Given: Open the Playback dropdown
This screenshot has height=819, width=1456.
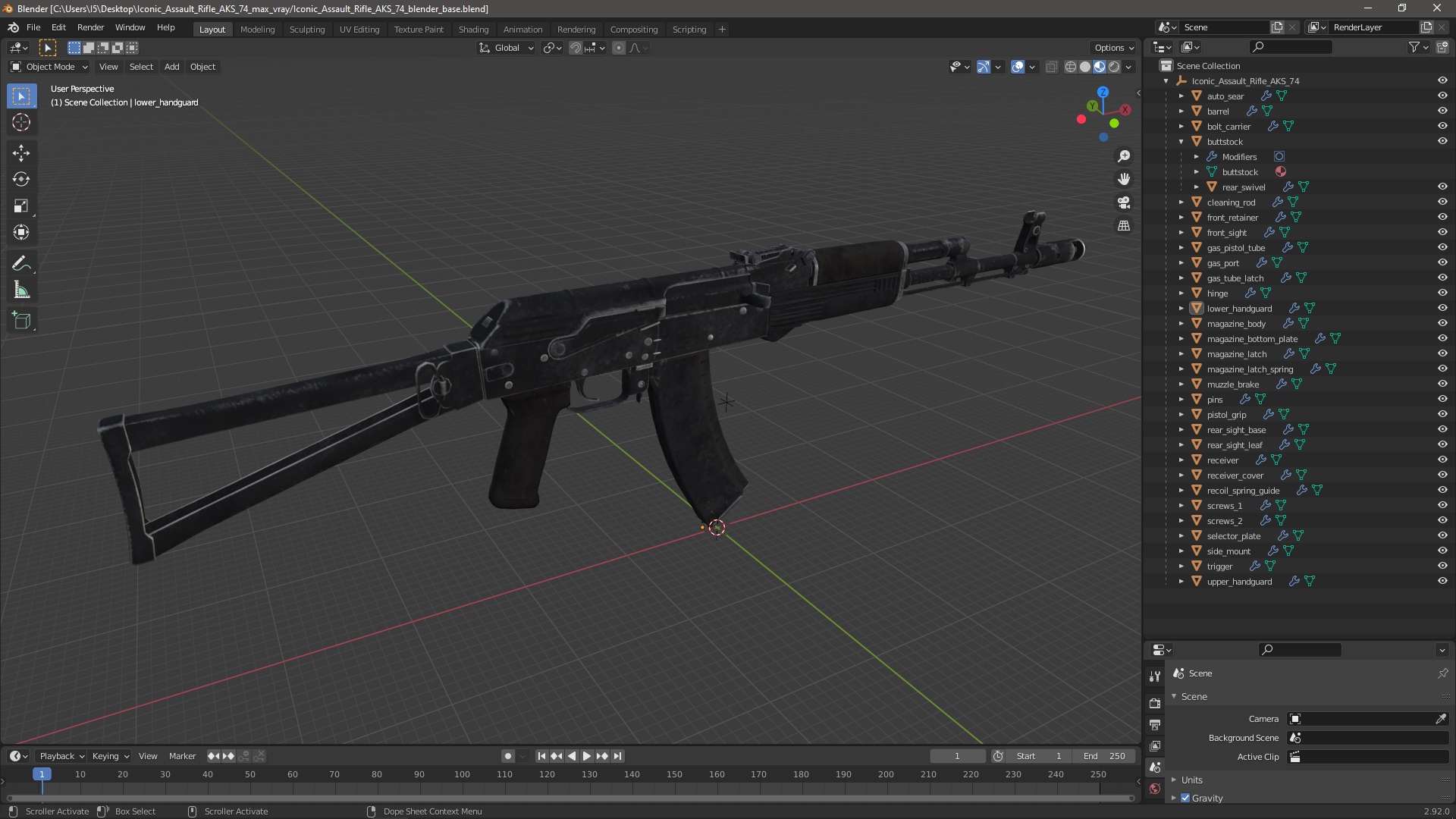Looking at the screenshot, I should point(61,756).
